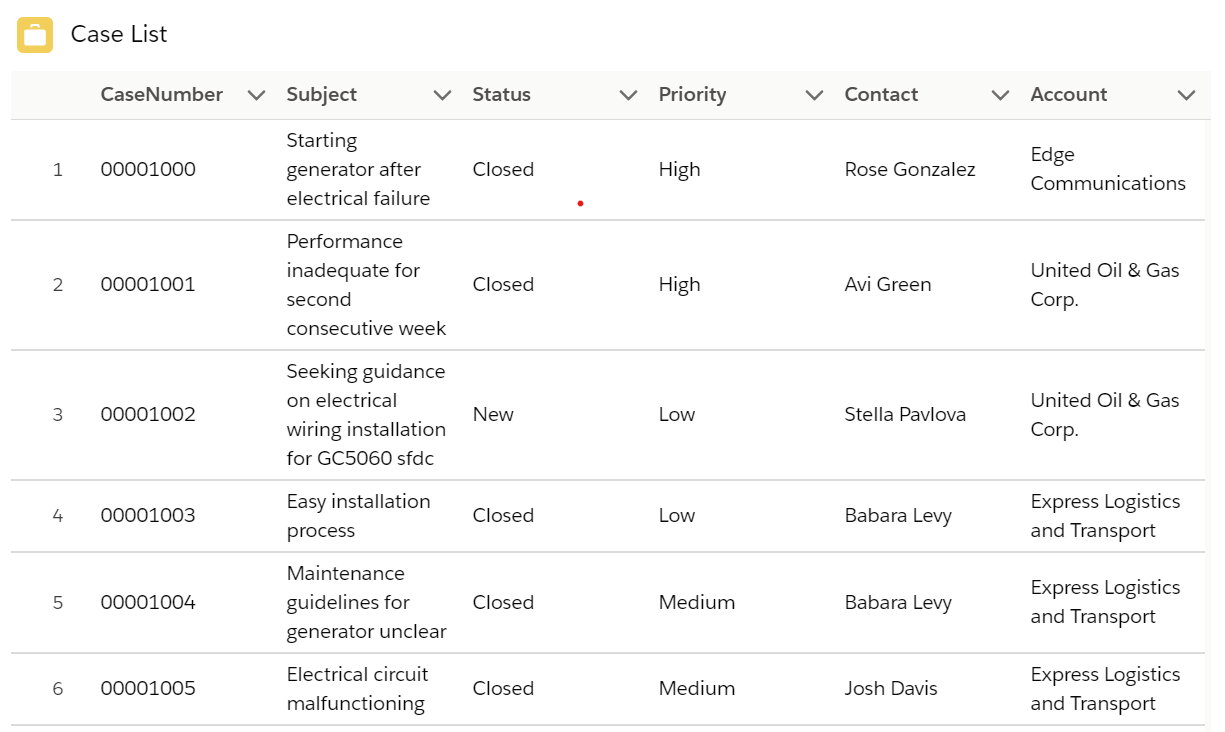Open the Priority column dropdown
The height and width of the screenshot is (732, 1225).
[x=814, y=95]
